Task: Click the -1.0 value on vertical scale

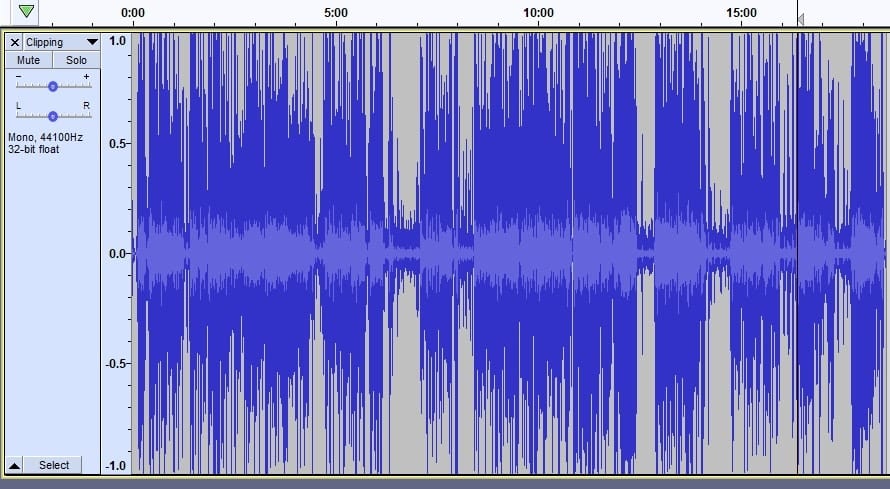Action: tap(116, 466)
